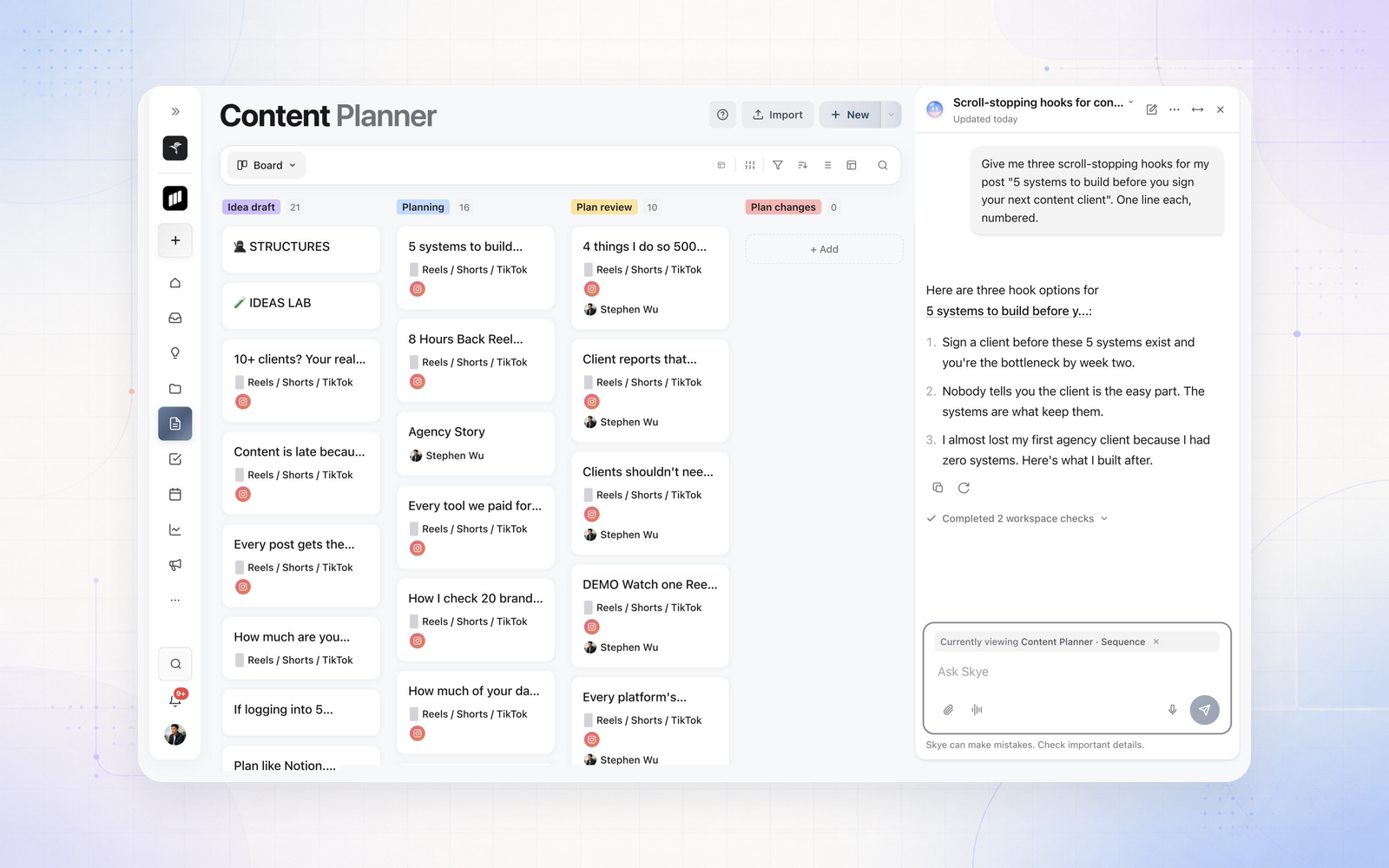Open the Board view dropdown

(x=267, y=165)
